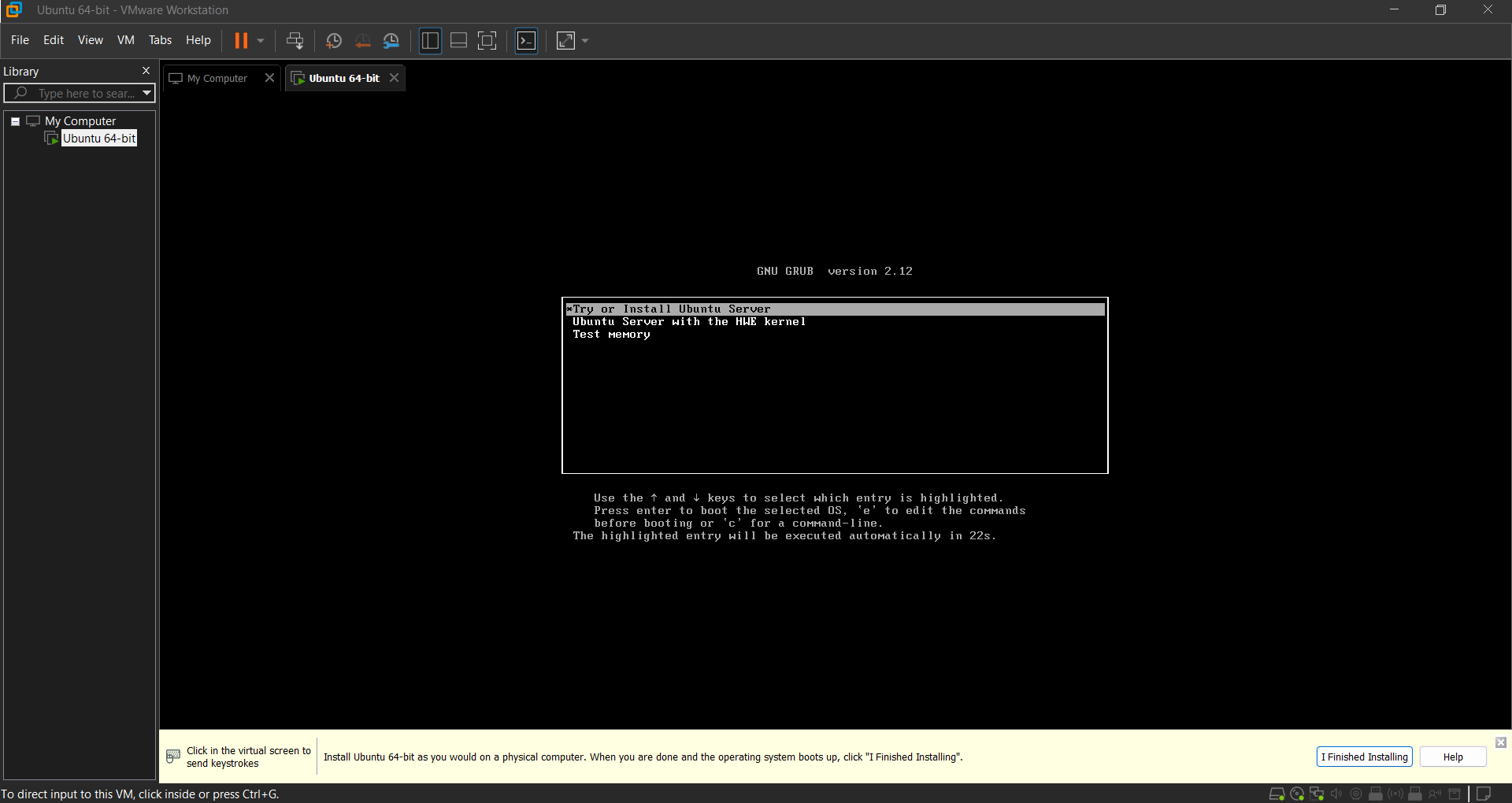Select Ubuntu 64-bit in the library tree
This screenshot has height=803, width=1512.
(x=98, y=139)
